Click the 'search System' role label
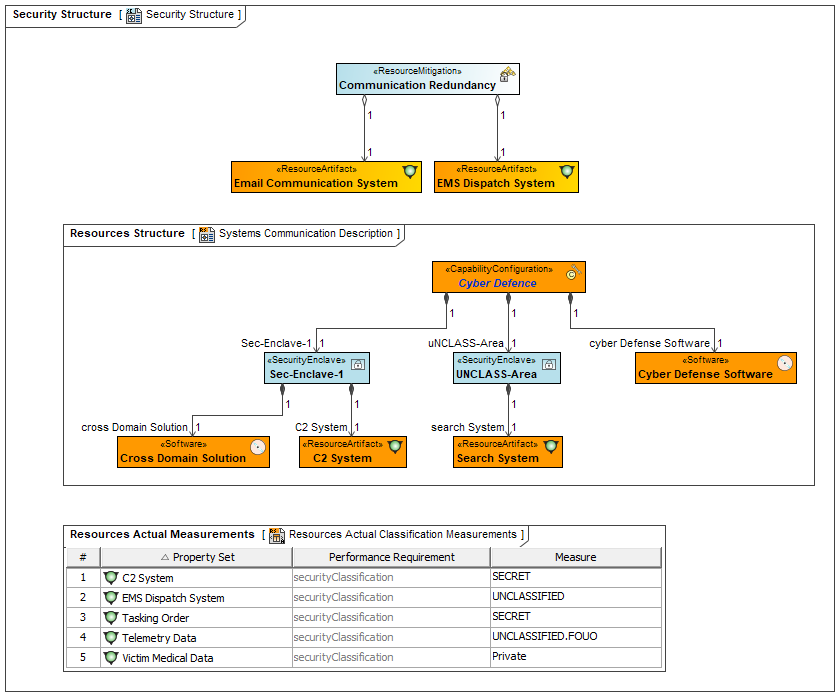839x696 pixels. coord(468,427)
